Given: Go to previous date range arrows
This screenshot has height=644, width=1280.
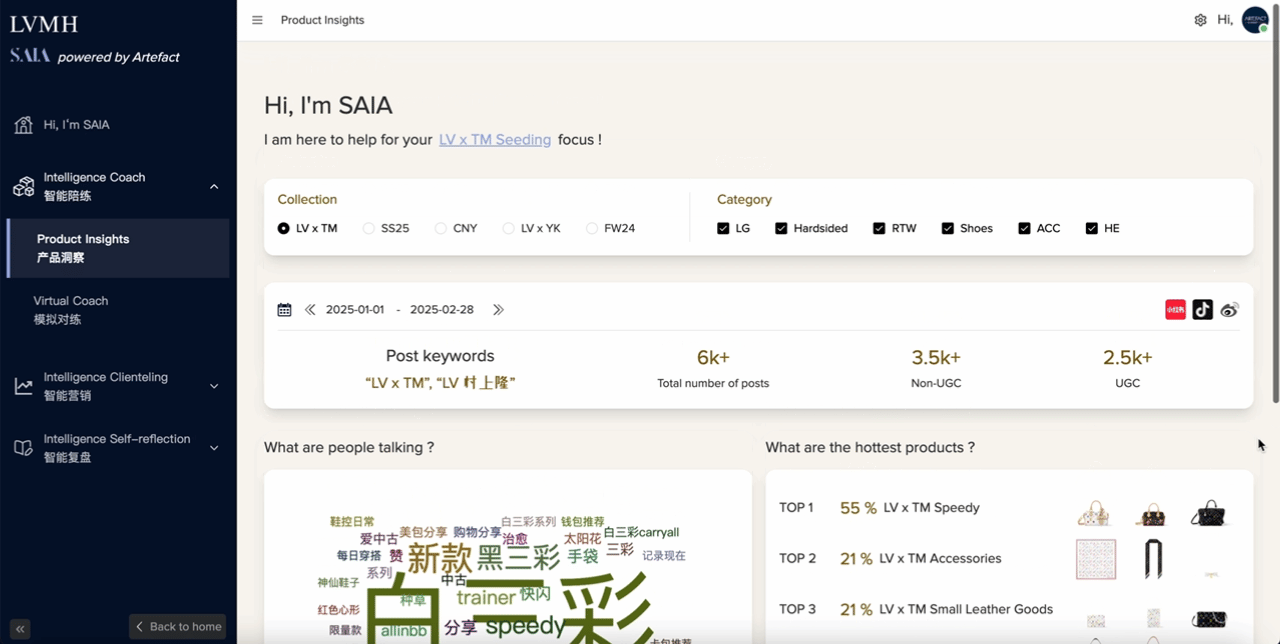Looking at the screenshot, I should pos(310,310).
